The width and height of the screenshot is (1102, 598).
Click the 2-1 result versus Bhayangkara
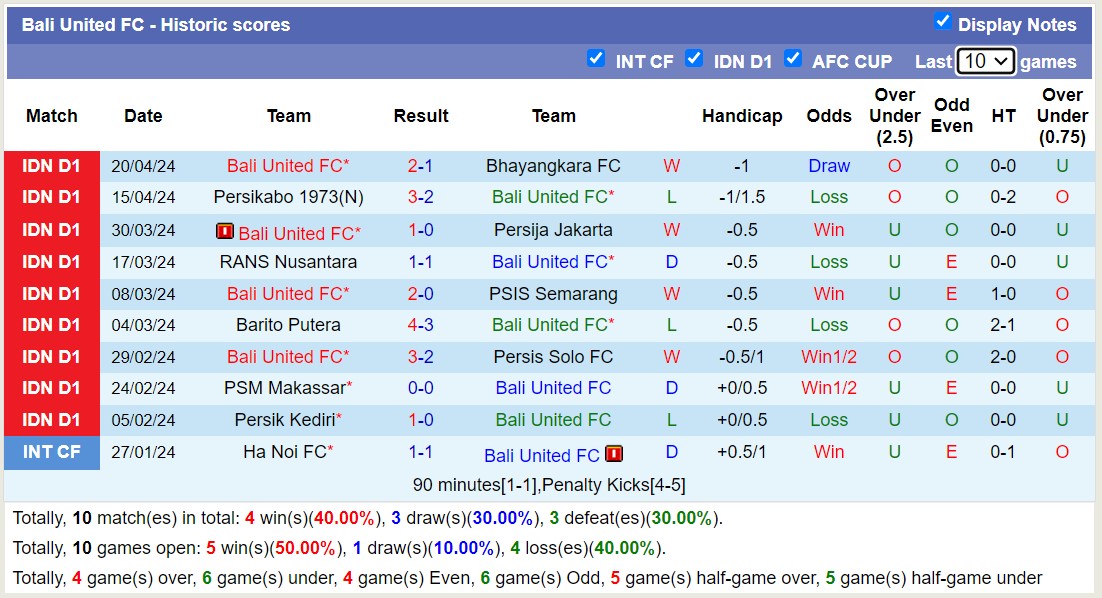tap(420, 166)
